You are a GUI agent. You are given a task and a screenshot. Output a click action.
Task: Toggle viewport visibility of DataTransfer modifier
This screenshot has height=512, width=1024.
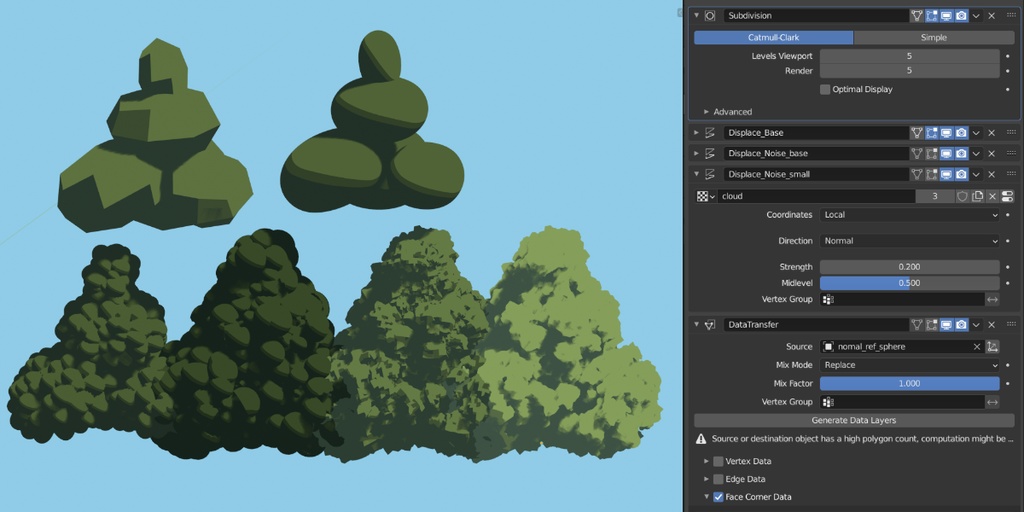point(946,325)
